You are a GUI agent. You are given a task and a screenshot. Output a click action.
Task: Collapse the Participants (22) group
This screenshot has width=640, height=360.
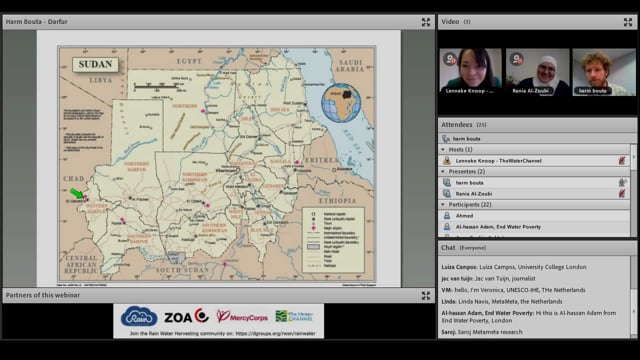(x=443, y=204)
